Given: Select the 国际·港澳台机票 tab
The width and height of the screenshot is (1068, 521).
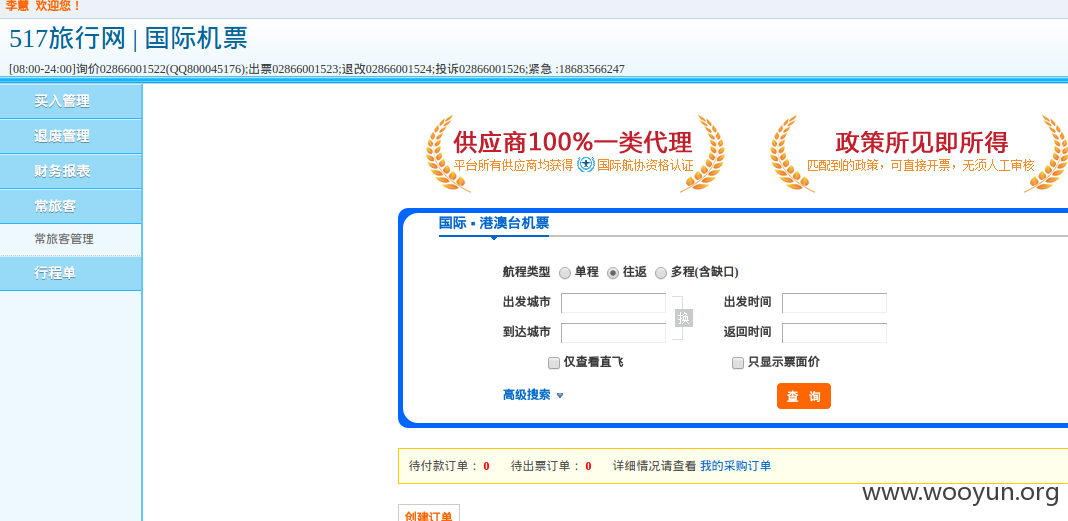Looking at the screenshot, I should point(494,223).
